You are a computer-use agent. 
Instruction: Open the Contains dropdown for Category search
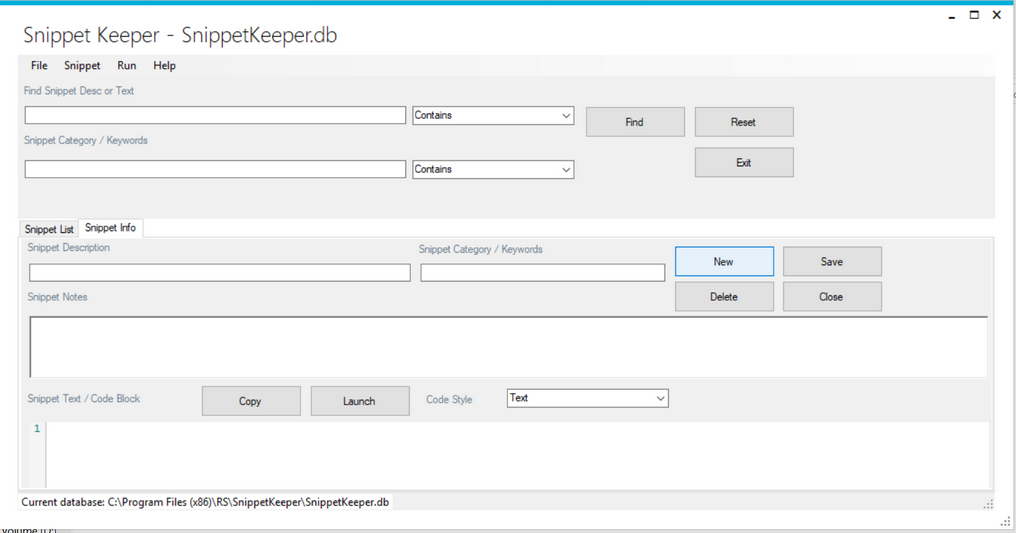click(x=493, y=169)
